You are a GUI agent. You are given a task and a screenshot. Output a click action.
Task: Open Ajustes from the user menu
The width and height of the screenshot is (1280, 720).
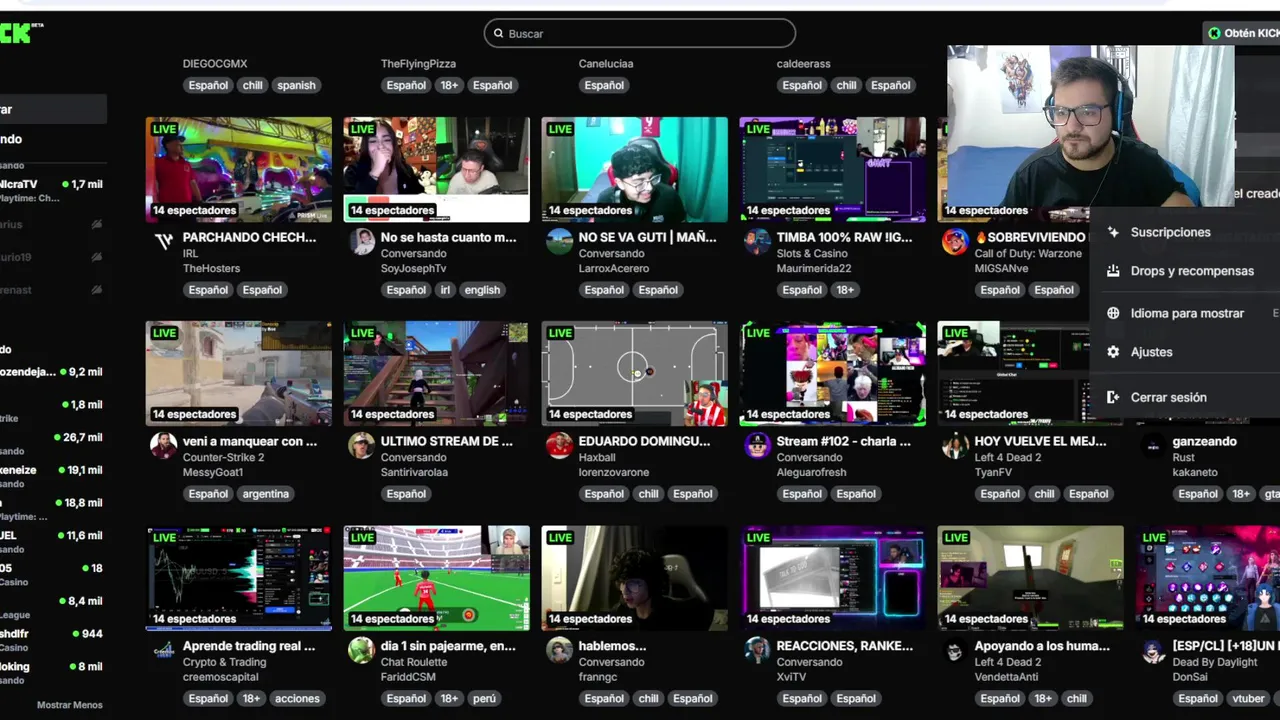tap(1185, 352)
